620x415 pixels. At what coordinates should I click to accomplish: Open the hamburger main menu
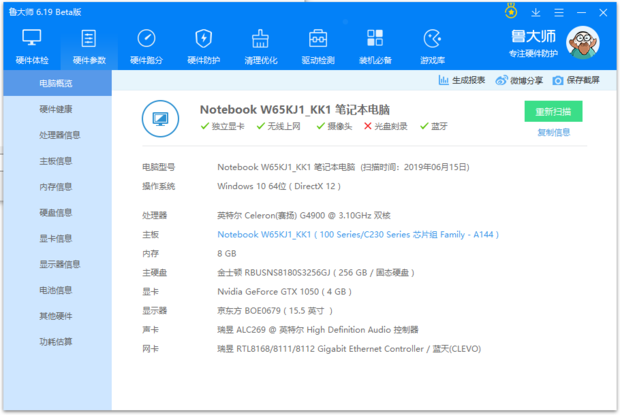[559, 13]
